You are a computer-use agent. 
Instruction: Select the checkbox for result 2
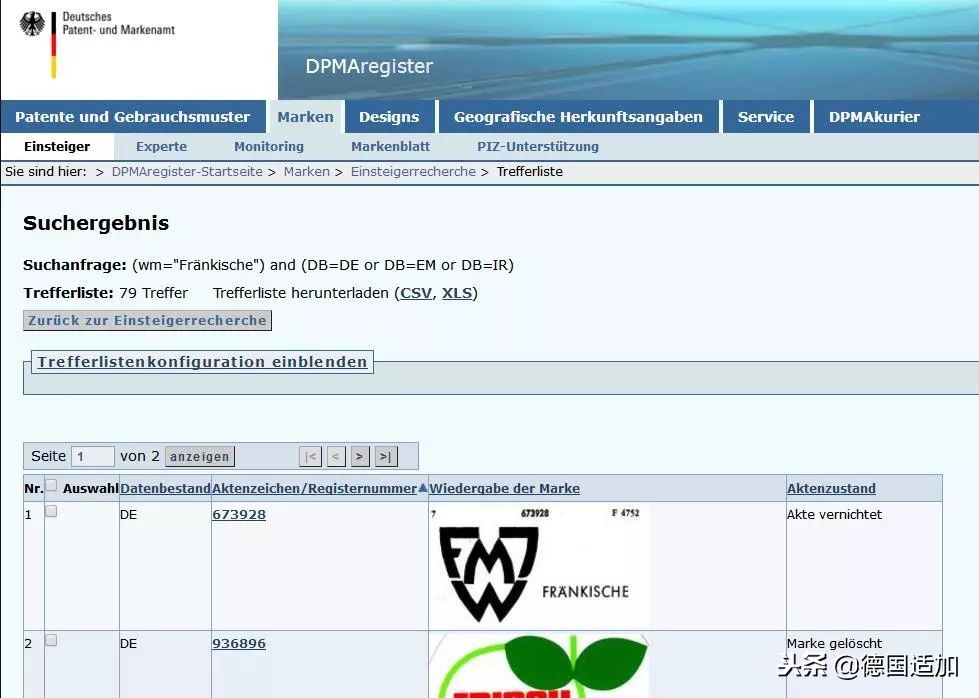click(x=51, y=641)
